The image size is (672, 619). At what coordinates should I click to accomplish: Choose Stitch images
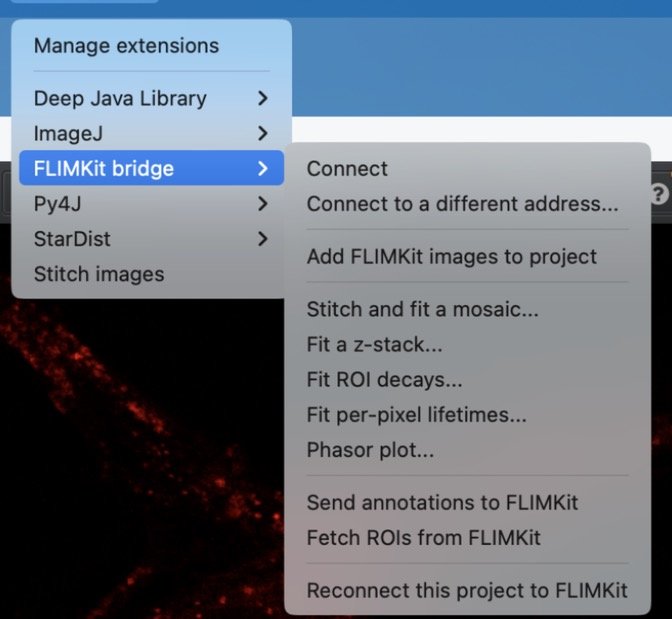pos(152,274)
